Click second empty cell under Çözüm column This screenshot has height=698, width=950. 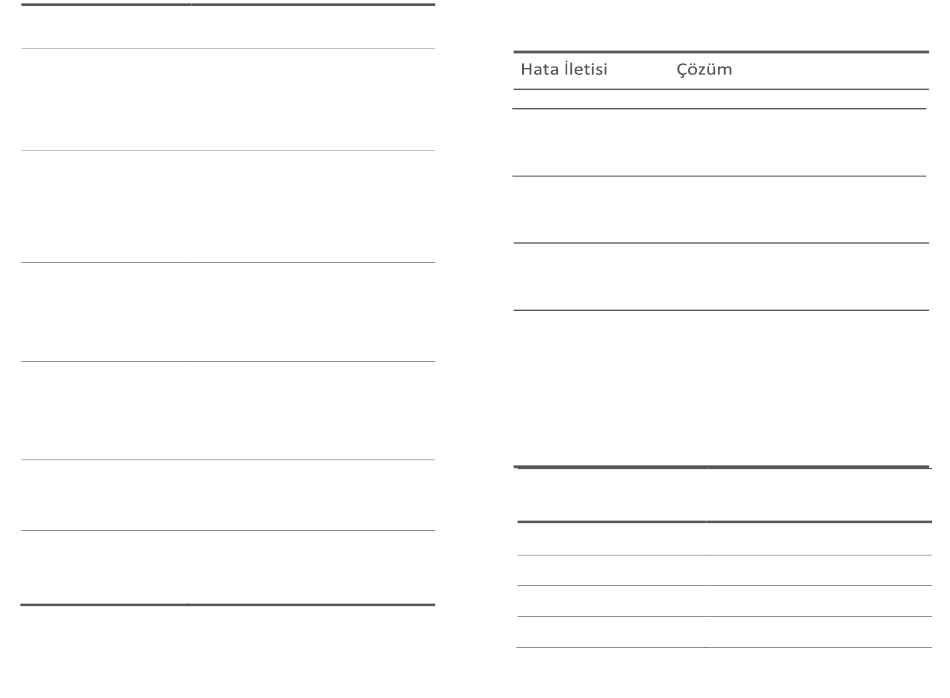point(799,142)
